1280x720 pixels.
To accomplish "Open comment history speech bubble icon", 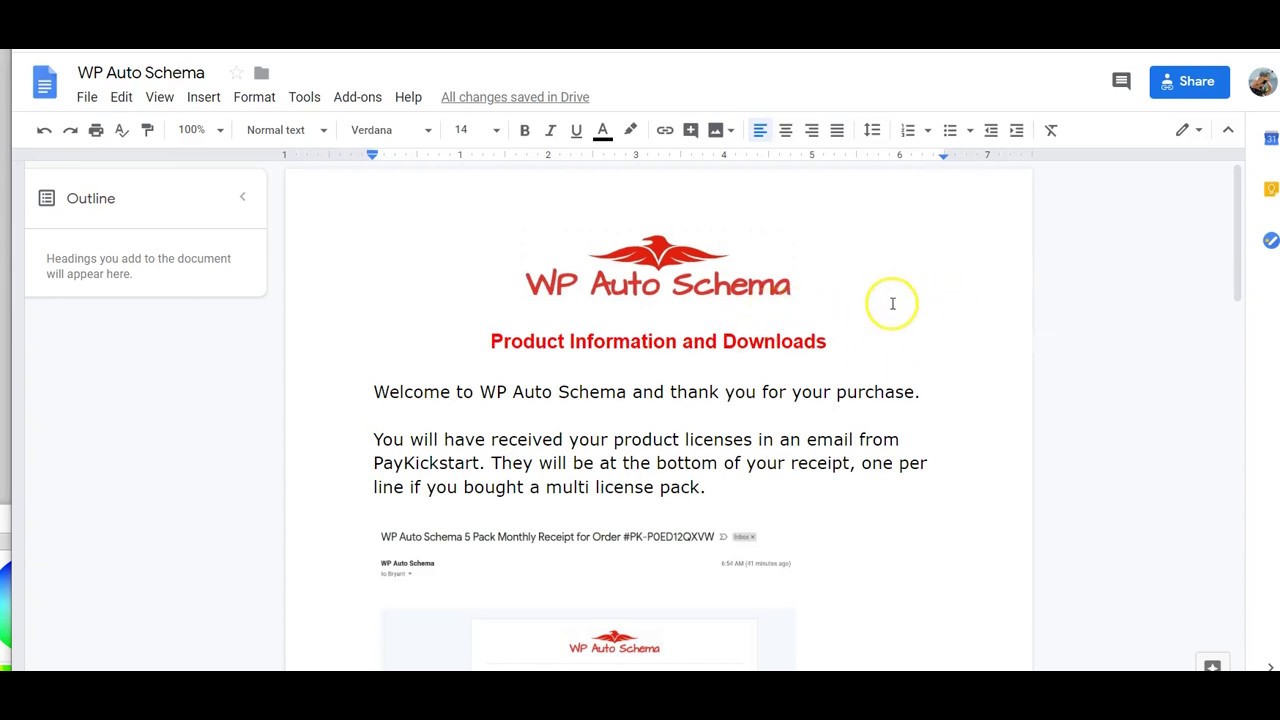I will (1121, 81).
